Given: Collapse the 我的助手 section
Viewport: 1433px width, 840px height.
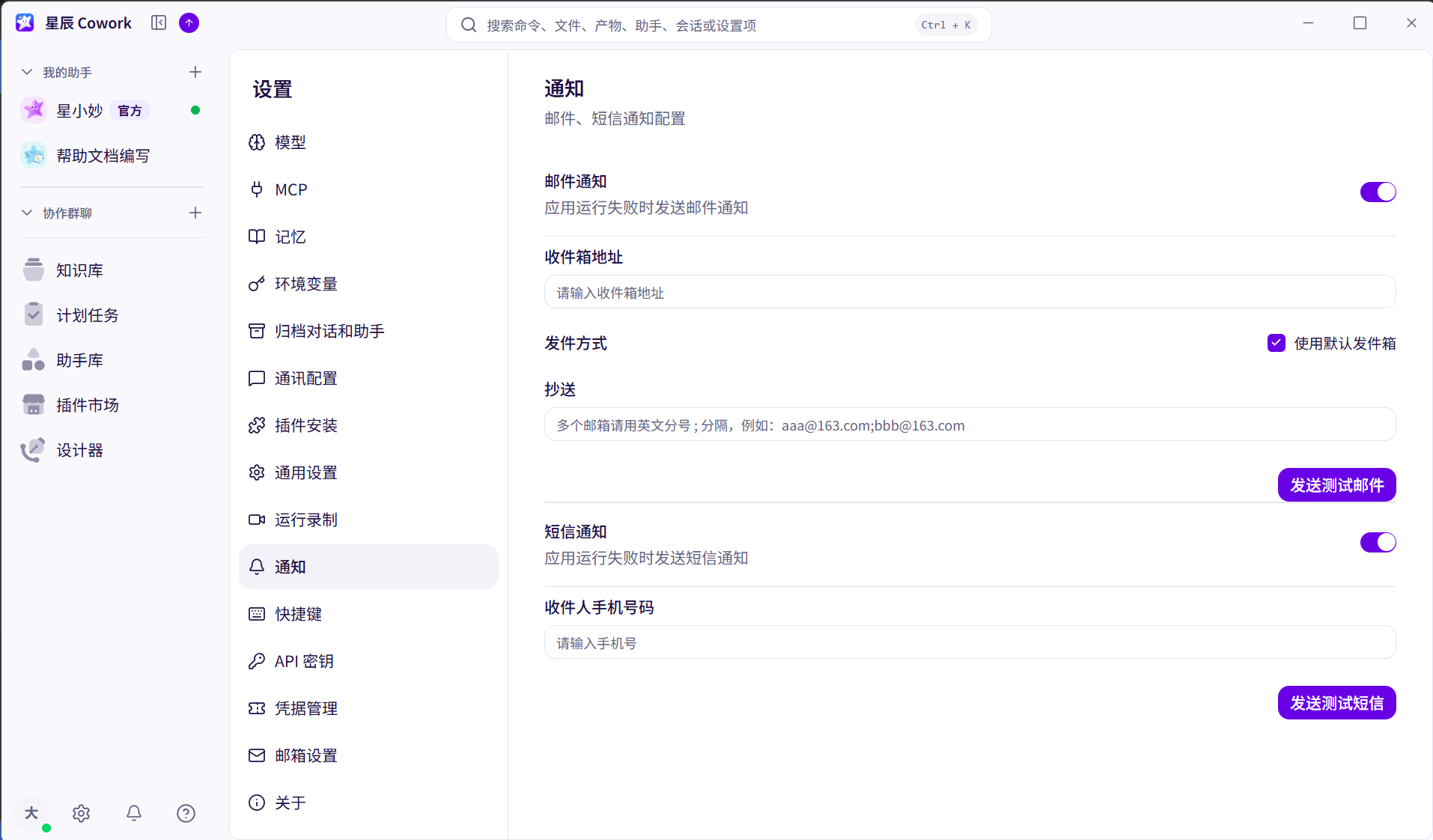Looking at the screenshot, I should pos(27,72).
